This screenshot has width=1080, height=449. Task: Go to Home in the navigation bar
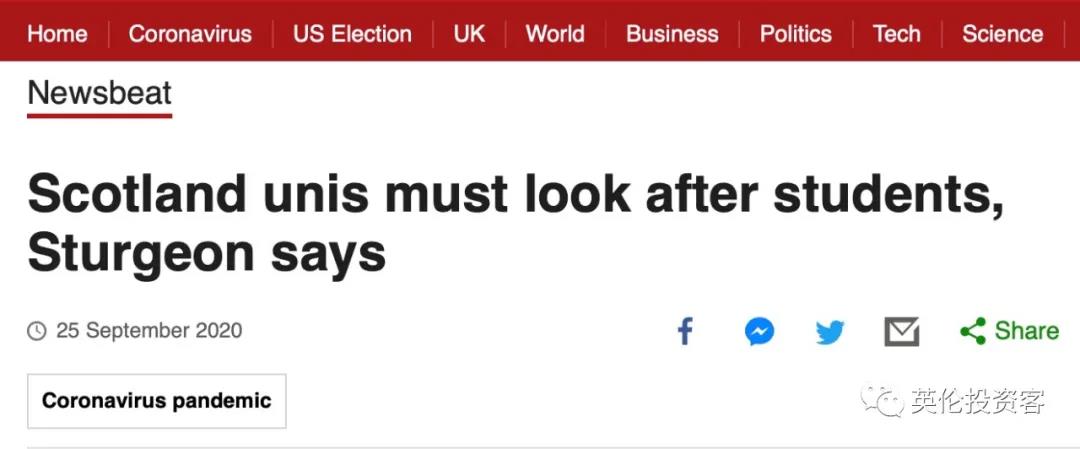57,34
